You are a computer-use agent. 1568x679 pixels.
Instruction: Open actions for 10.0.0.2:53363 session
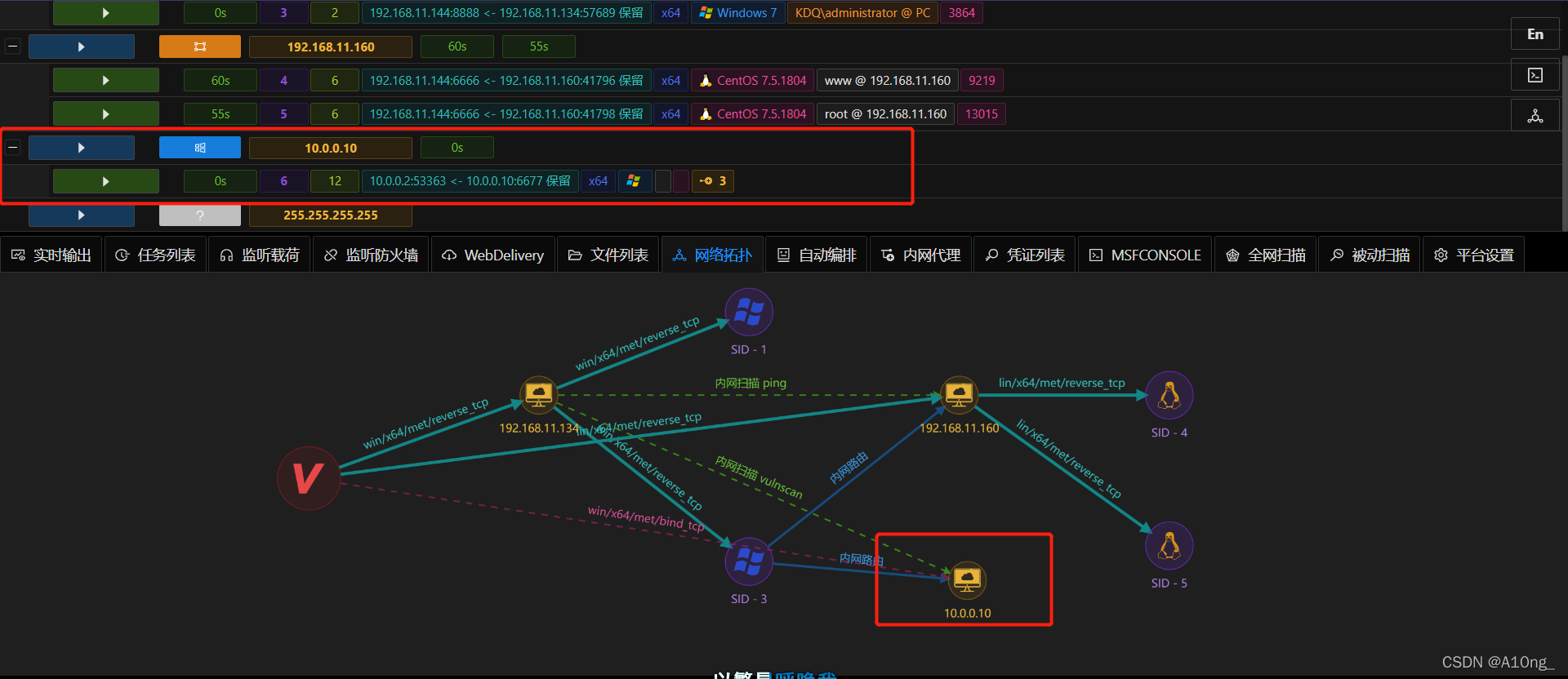pos(106,181)
